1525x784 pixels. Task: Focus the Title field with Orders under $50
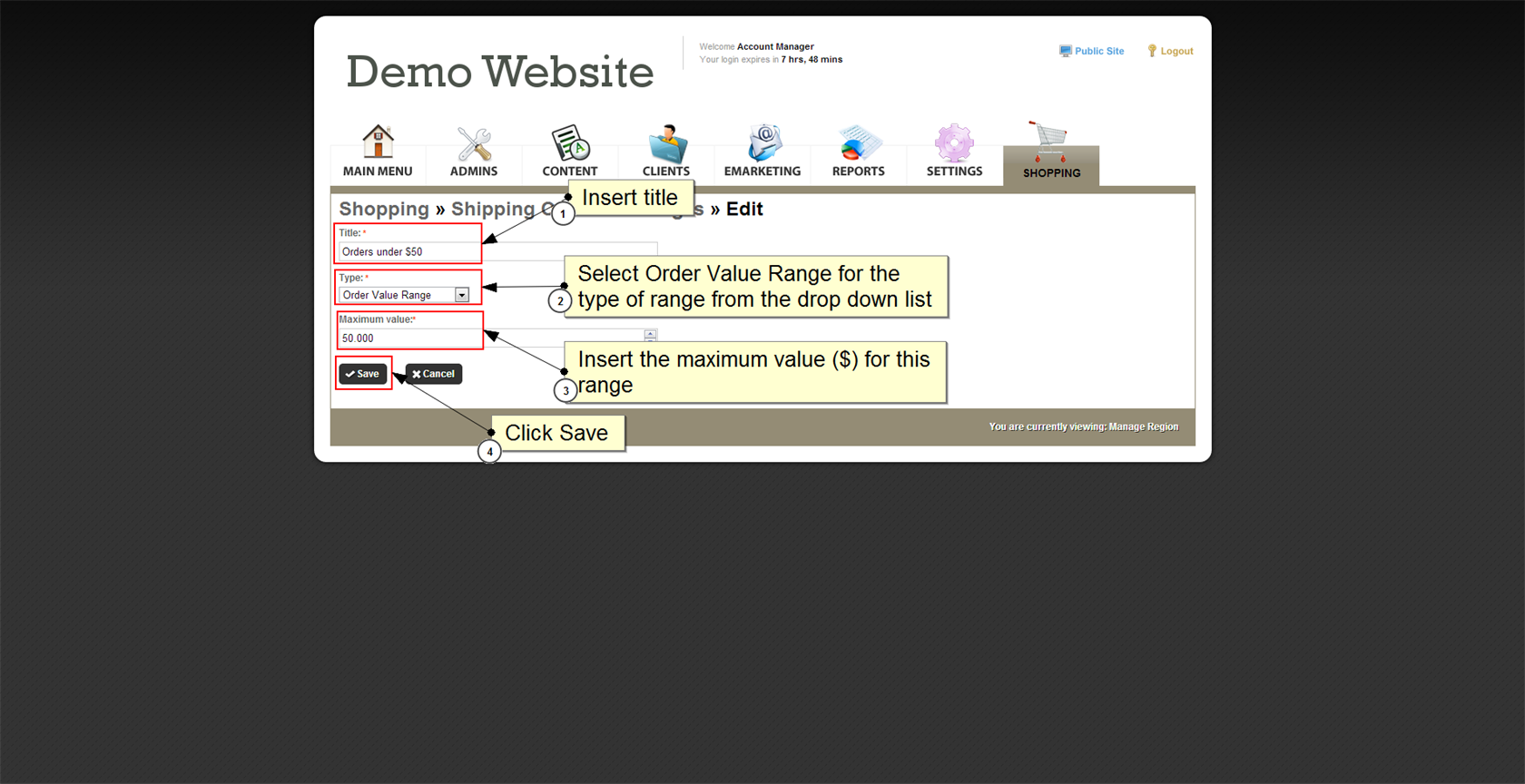pyautogui.click(x=408, y=251)
